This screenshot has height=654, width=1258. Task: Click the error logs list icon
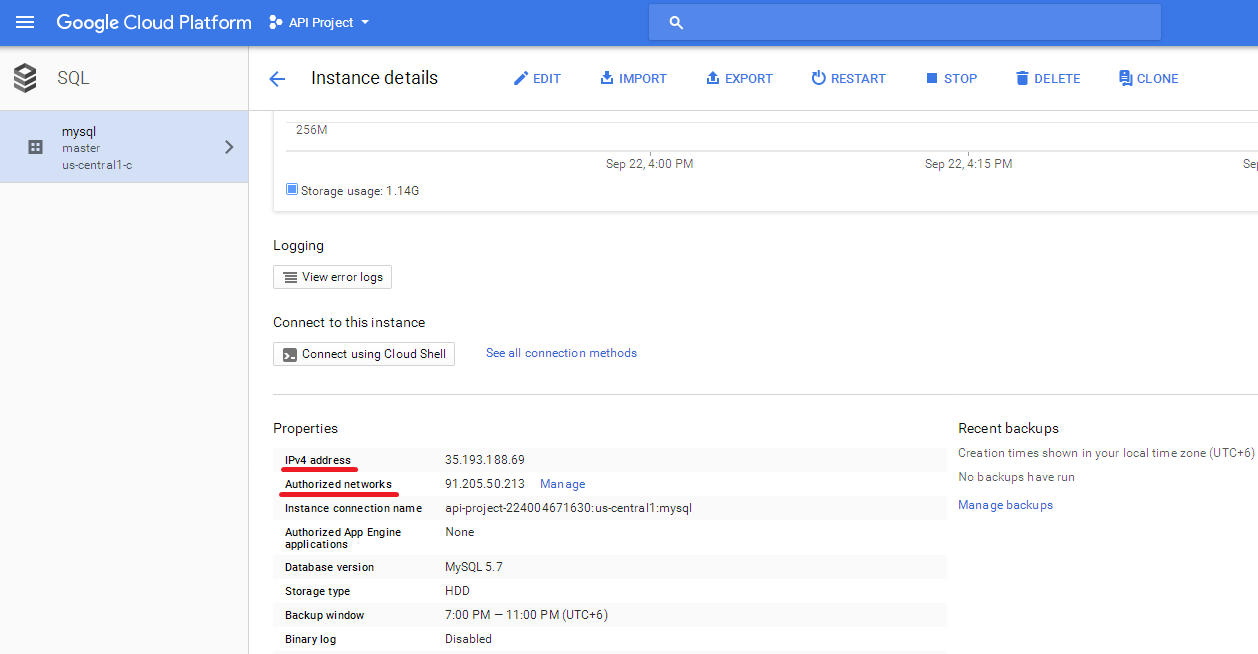click(289, 277)
